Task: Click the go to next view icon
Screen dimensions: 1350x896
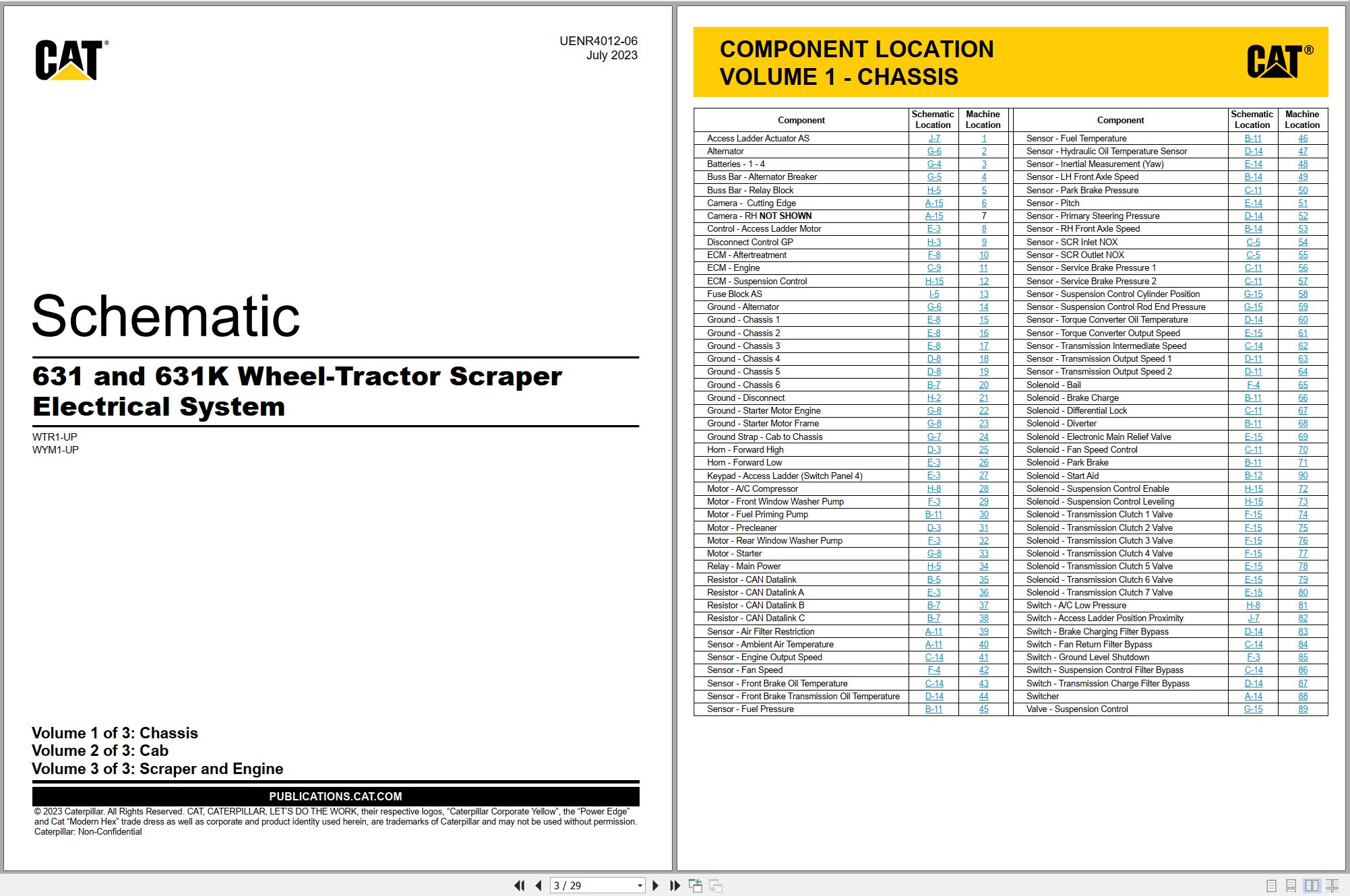Action: click(716, 885)
